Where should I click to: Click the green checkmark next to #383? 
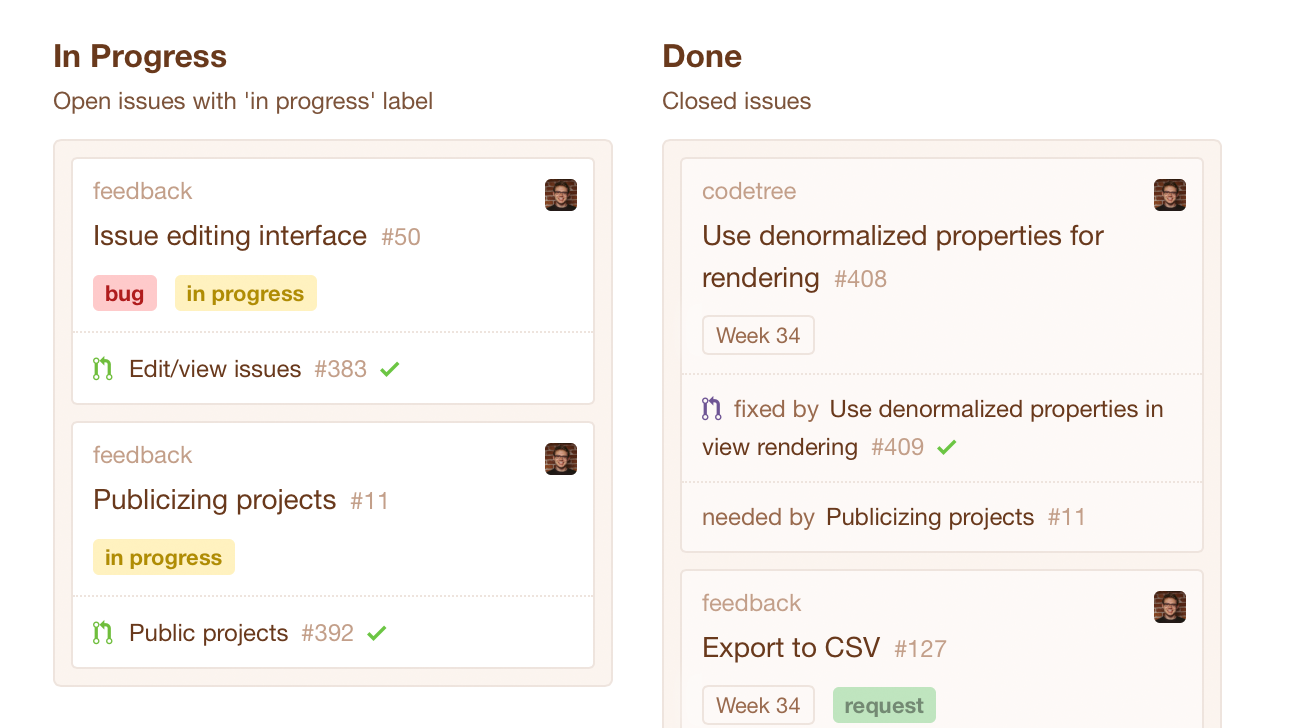pyautogui.click(x=390, y=369)
